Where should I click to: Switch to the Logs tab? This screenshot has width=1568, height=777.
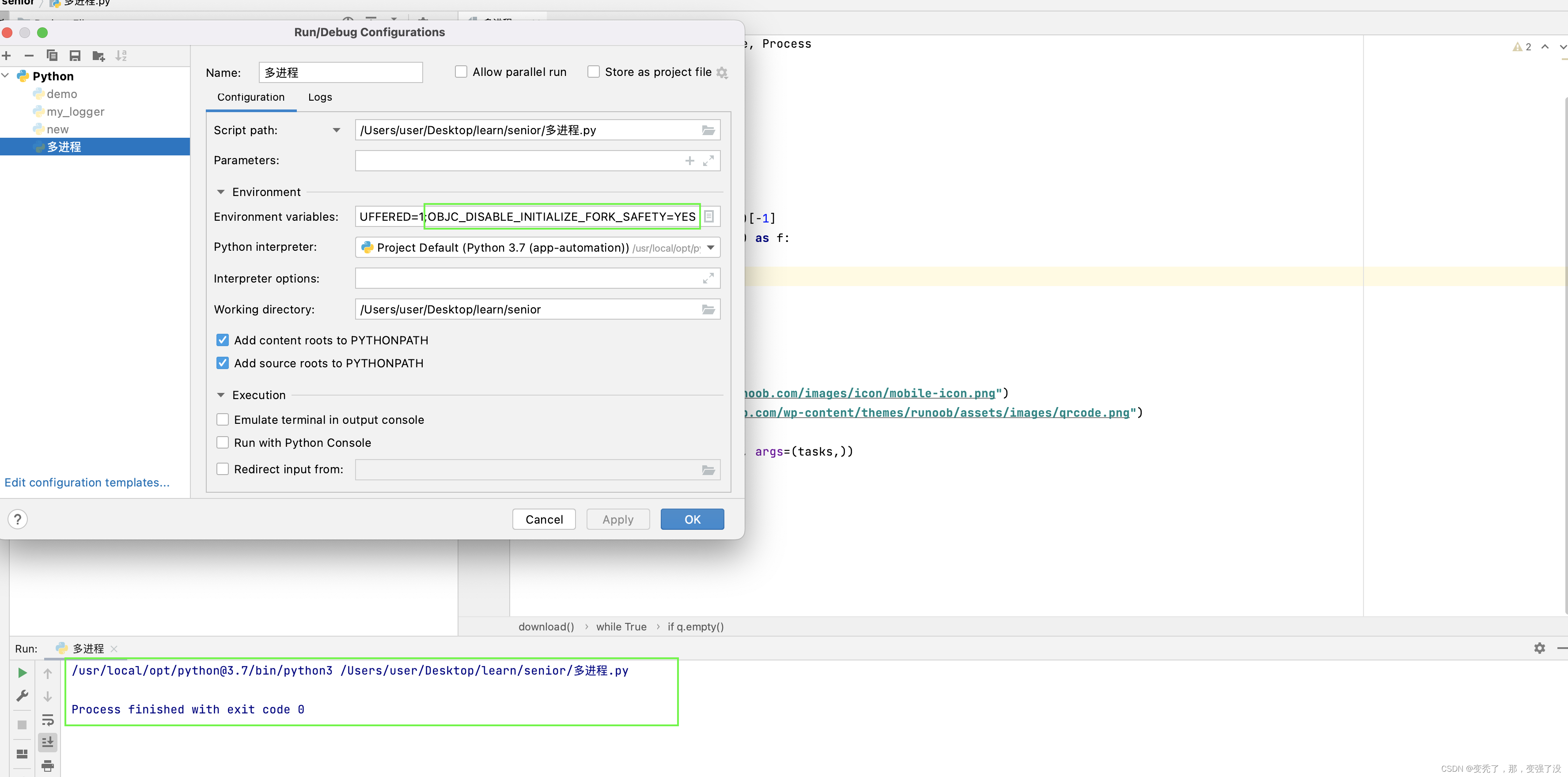(x=320, y=98)
